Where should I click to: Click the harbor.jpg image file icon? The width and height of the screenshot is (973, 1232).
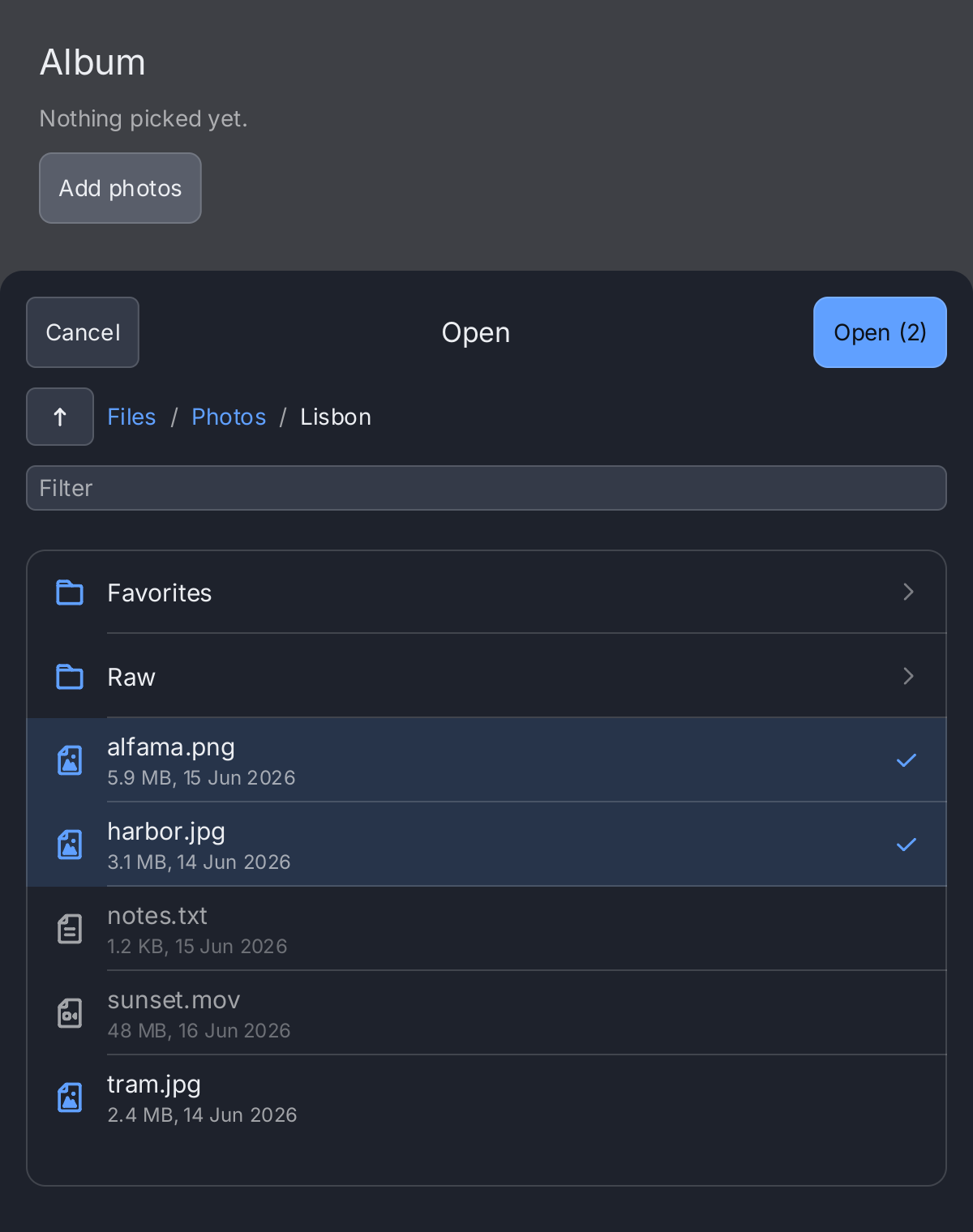coord(70,845)
